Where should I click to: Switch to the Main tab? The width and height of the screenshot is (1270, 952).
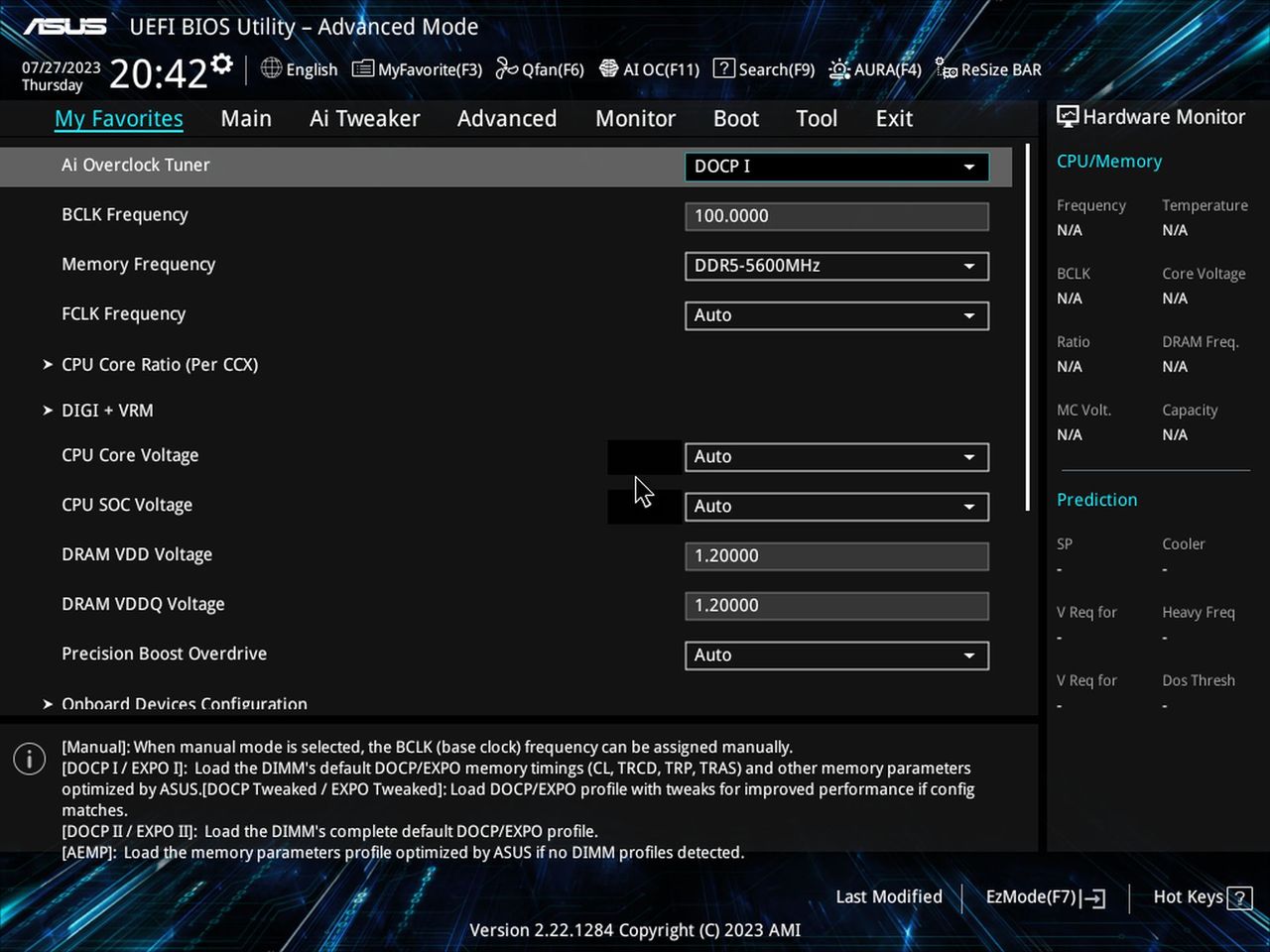click(246, 119)
